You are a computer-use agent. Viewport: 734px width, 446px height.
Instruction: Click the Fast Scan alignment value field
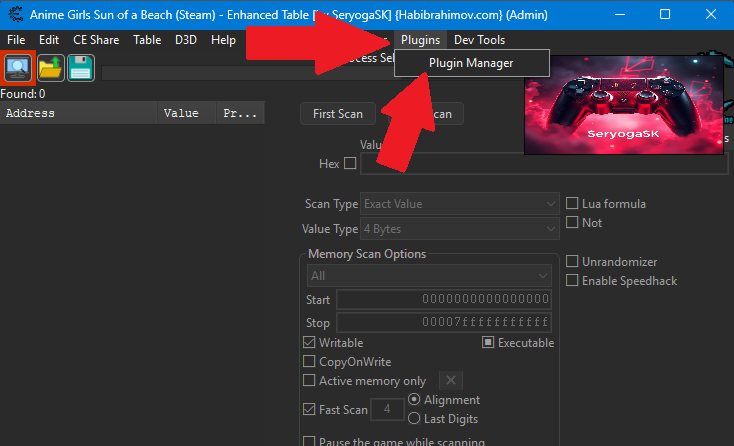click(x=387, y=409)
